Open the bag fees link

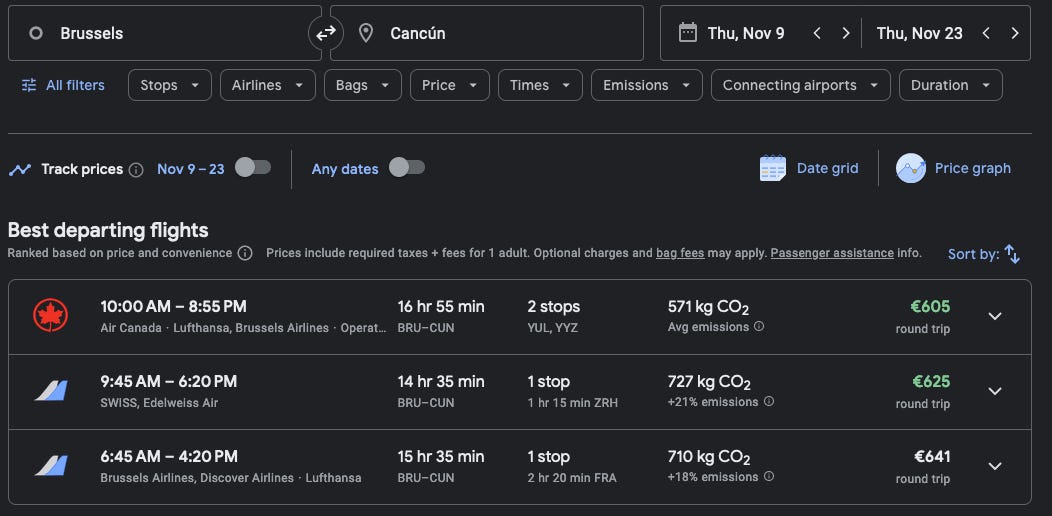[x=680, y=254]
